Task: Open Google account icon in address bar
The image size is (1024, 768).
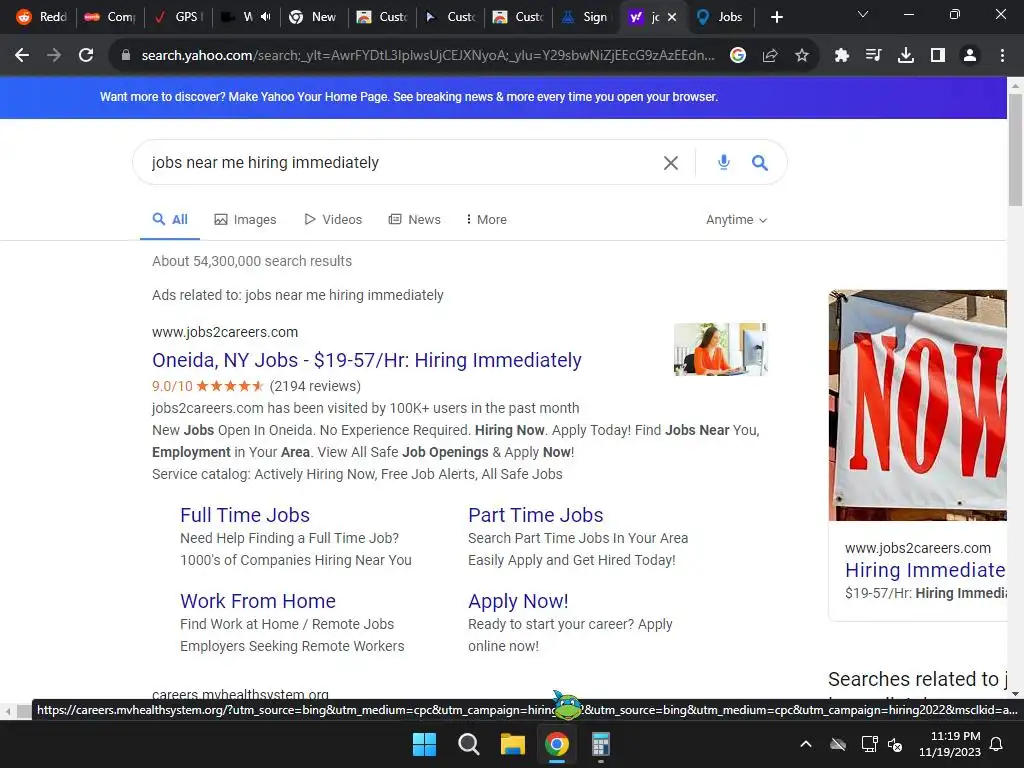Action: [738, 56]
